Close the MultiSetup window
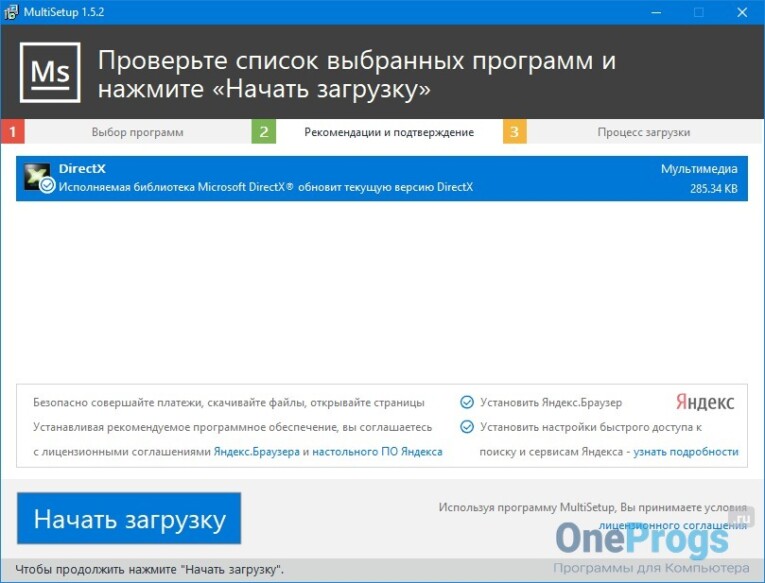765x583 pixels. click(742, 12)
